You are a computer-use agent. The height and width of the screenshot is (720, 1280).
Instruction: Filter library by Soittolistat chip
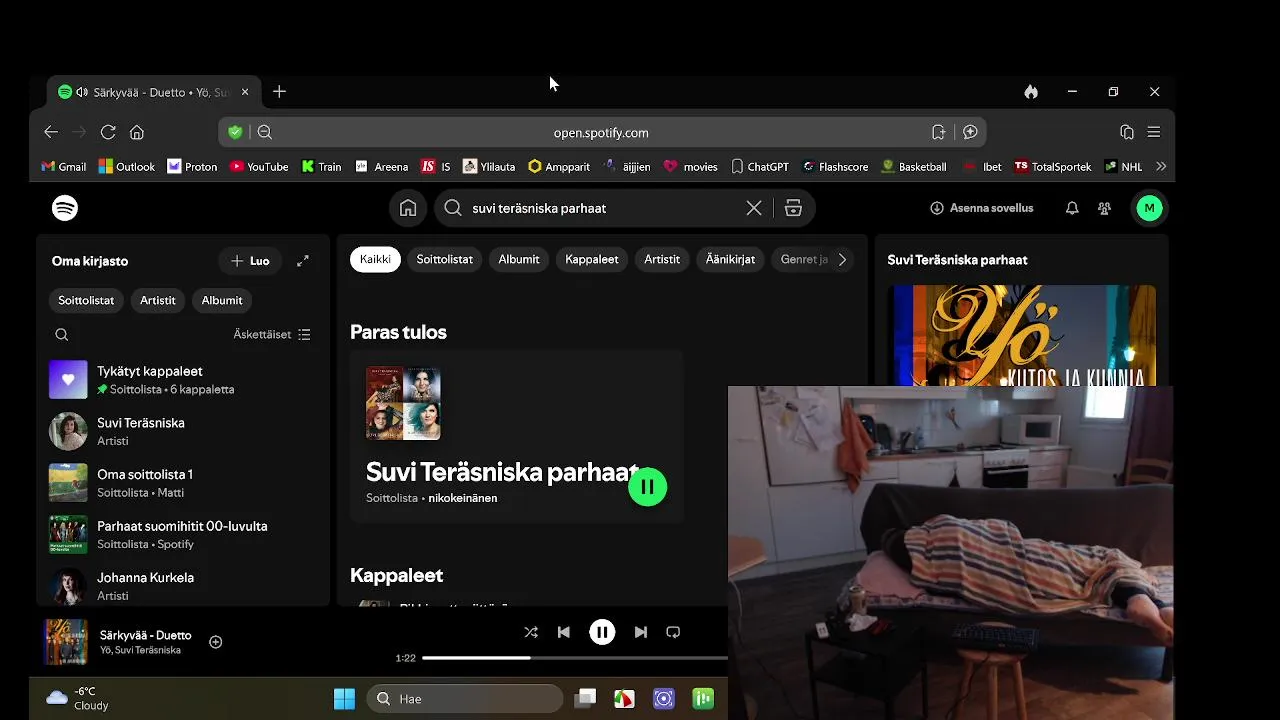coord(86,300)
